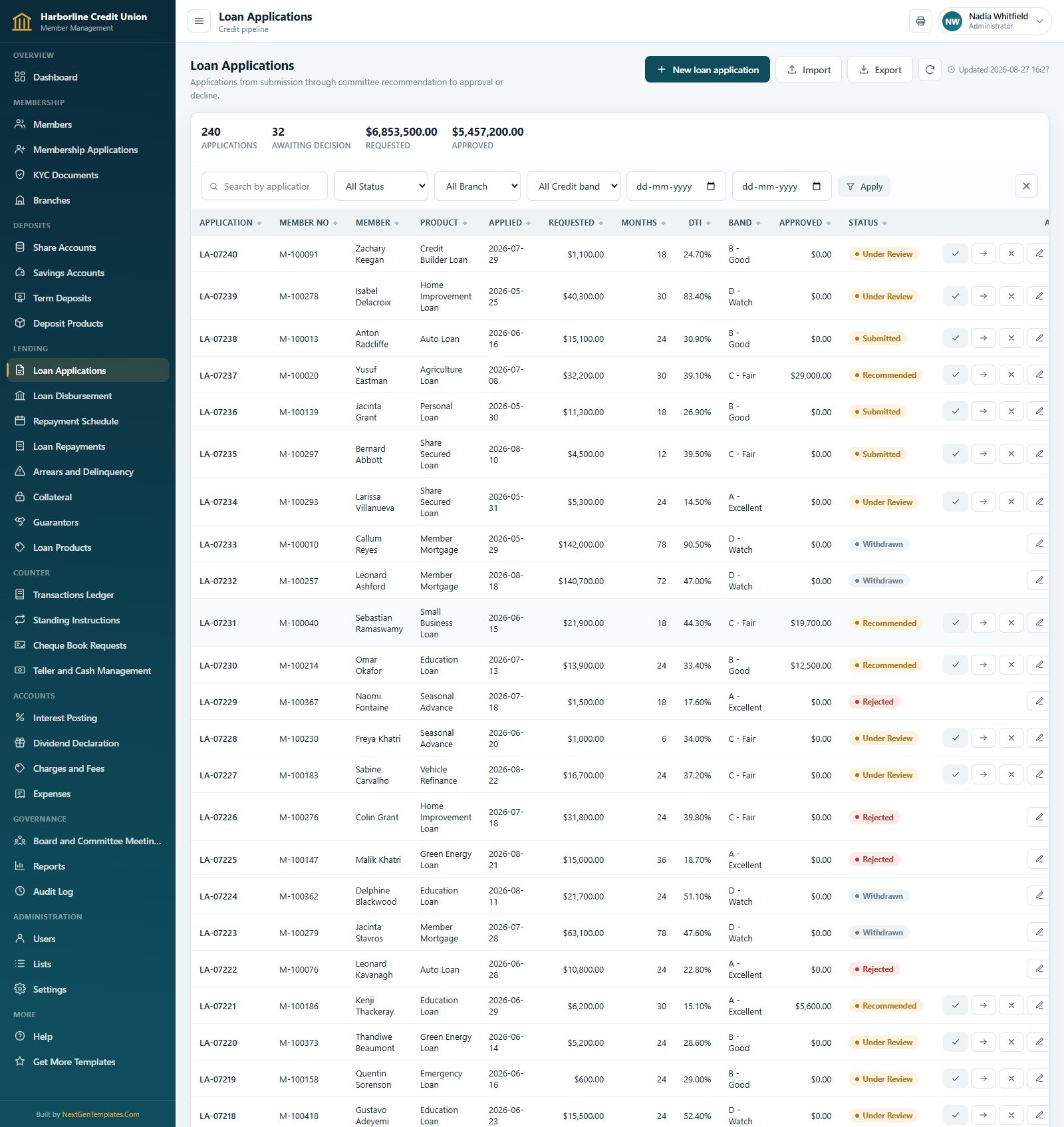Viewport: 1064px width, 1127px height.
Task: Click the 32 Awaiting Decision summary stat
Action: point(311,138)
